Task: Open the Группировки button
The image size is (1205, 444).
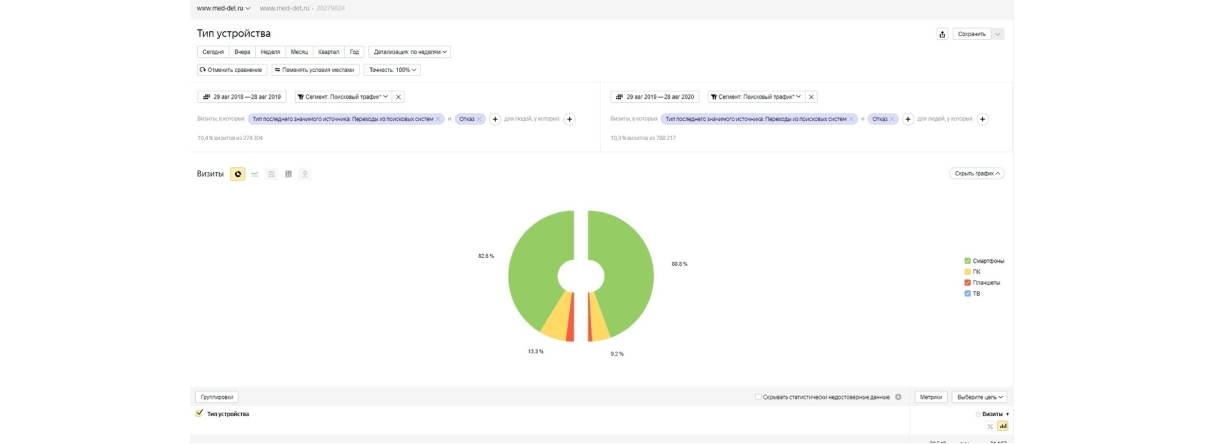Action: [x=217, y=397]
